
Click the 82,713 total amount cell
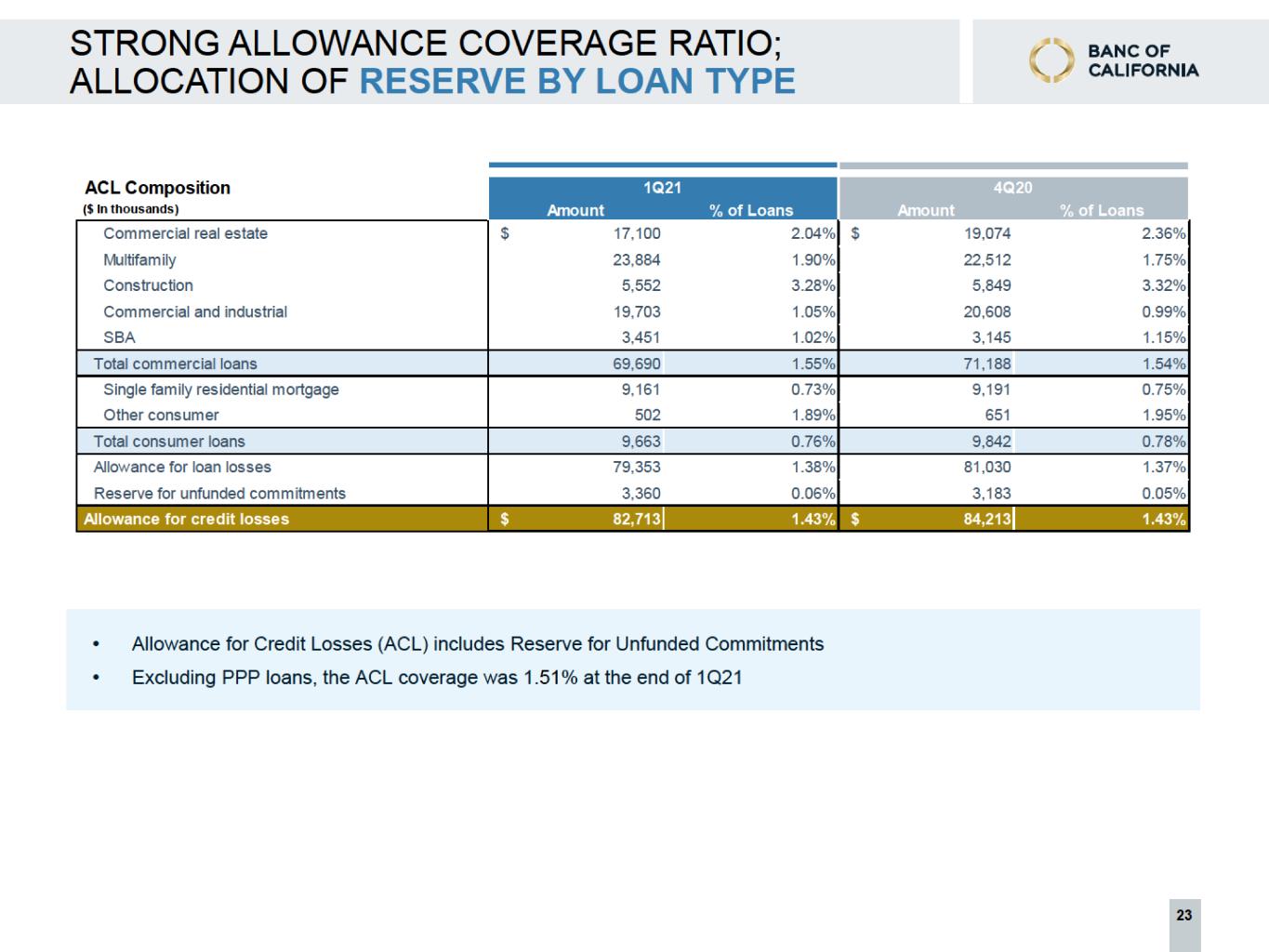click(636, 519)
